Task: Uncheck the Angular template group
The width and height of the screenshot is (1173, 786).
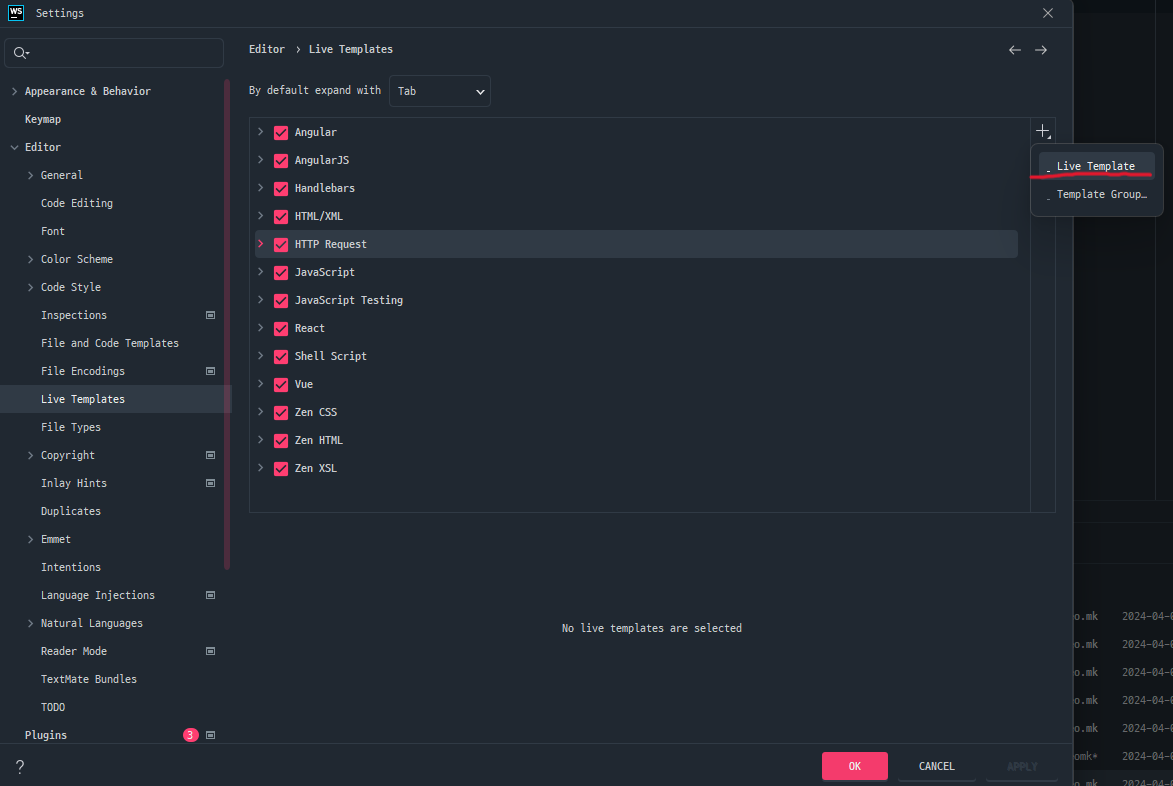Action: coord(281,132)
